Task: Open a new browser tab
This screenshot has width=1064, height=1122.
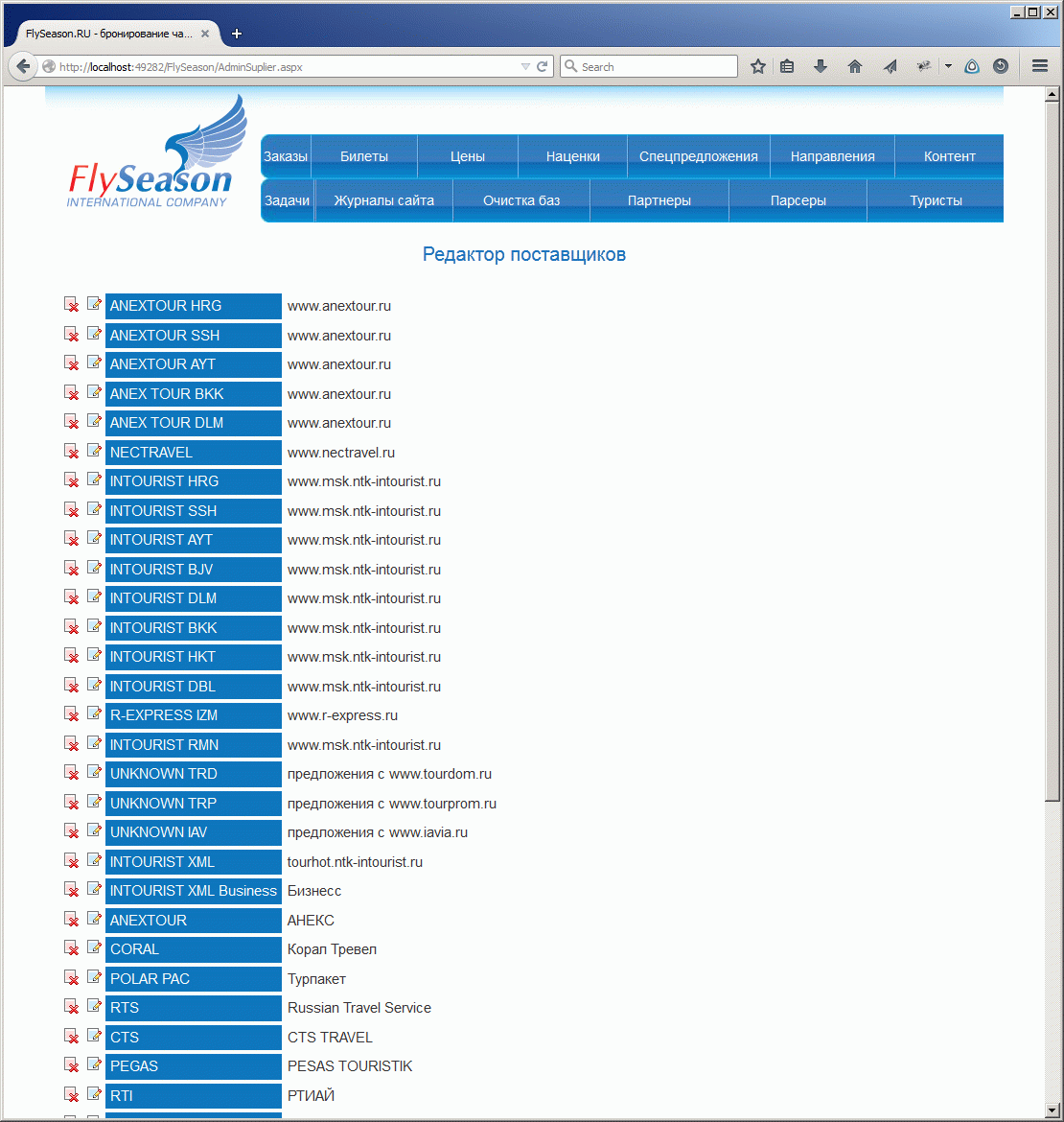Action: (237, 34)
